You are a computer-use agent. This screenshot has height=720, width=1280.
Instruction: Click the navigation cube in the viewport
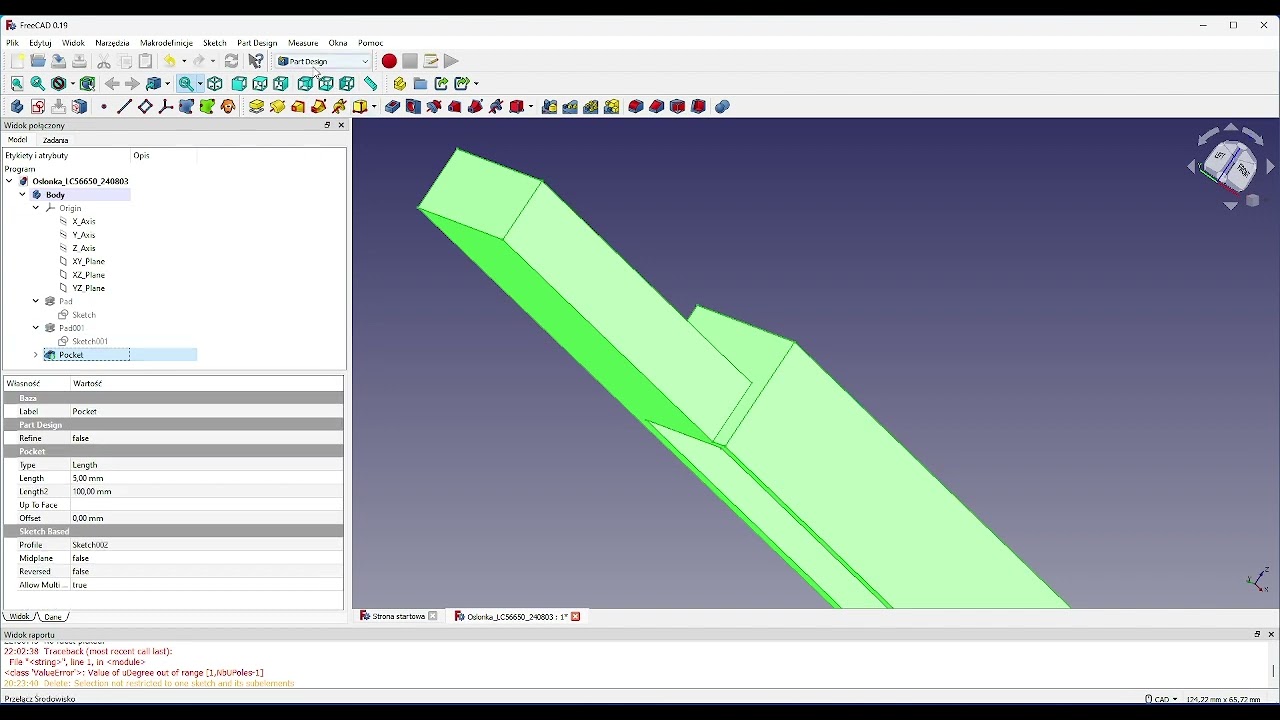coord(1231,167)
